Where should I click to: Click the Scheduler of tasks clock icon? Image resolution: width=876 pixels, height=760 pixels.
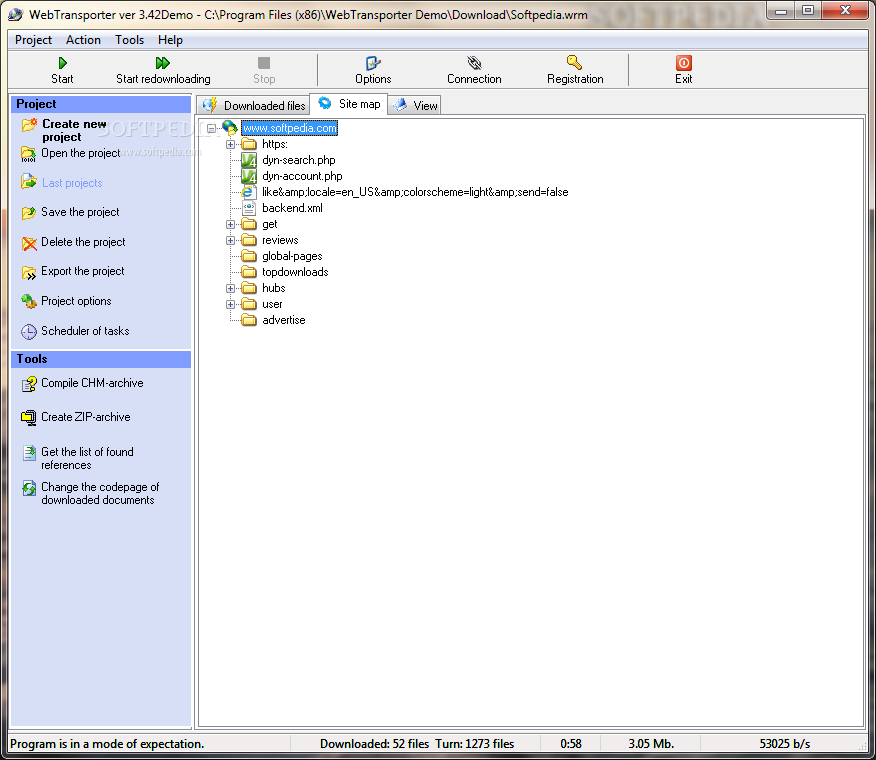(28, 332)
